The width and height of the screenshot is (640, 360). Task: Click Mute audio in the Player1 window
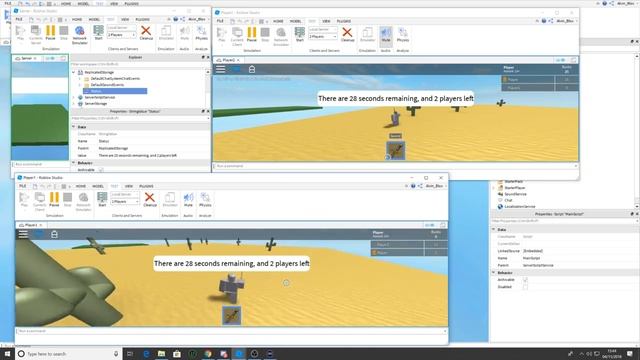[188, 199]
